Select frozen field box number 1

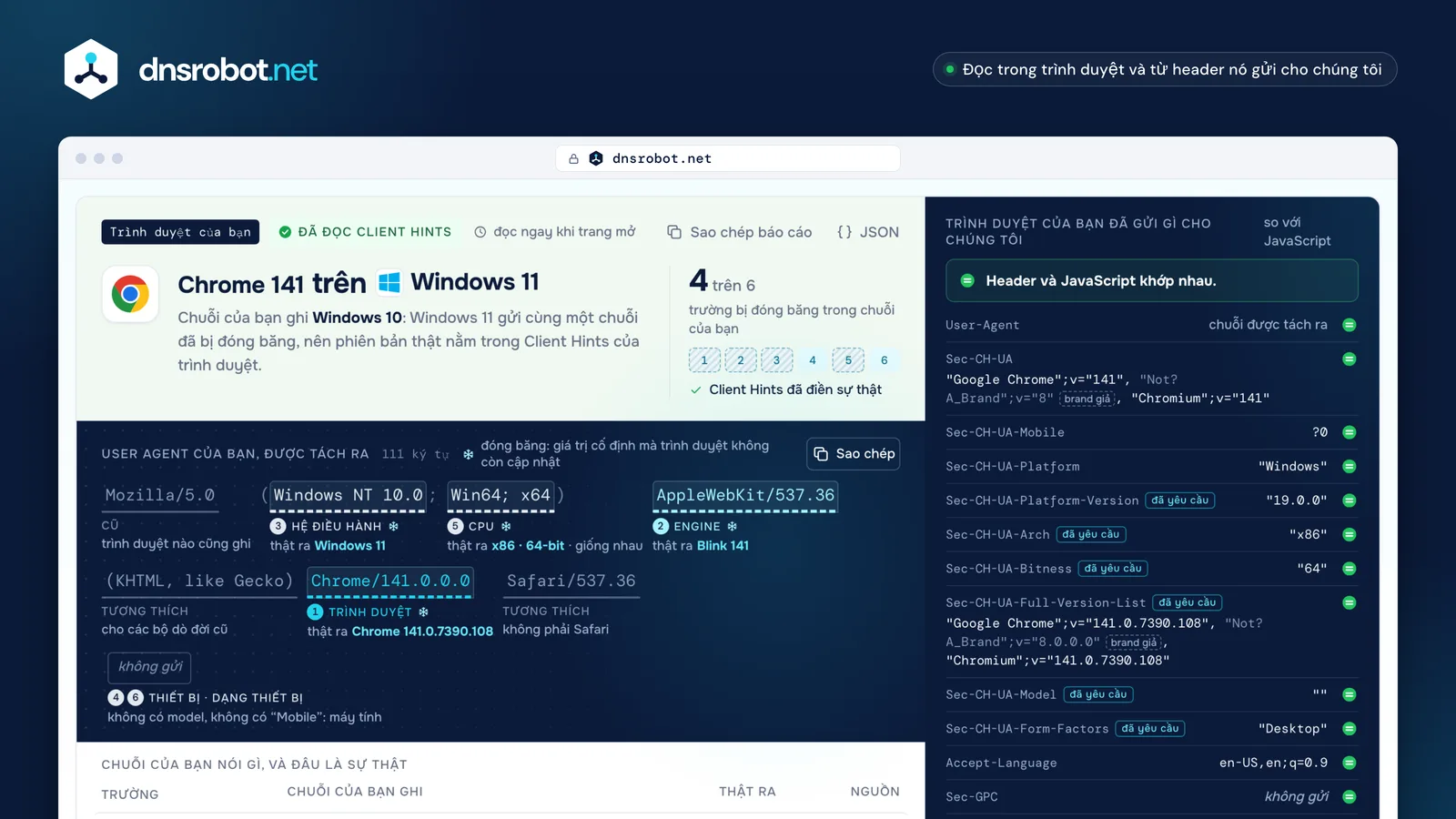click(x=704, y=360)
